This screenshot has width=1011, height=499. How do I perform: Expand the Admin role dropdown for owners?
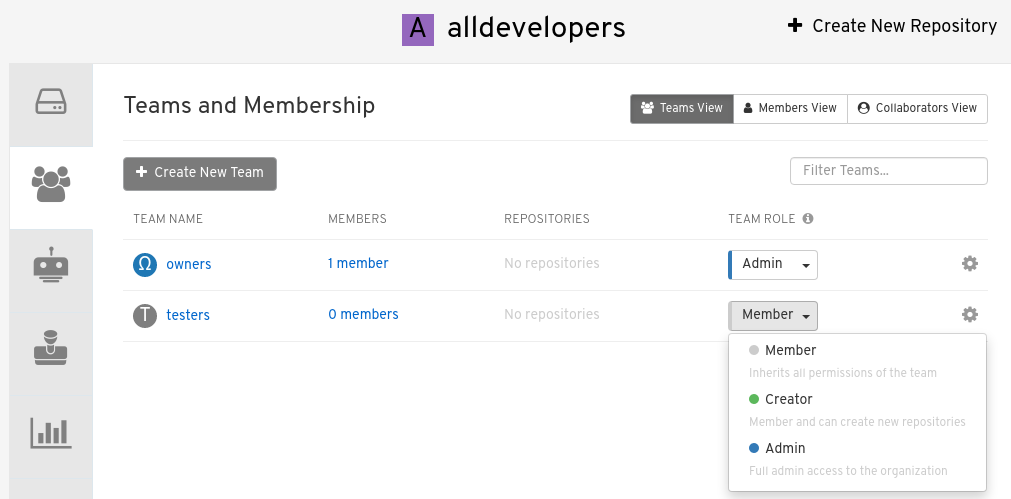tap(774, 264)
